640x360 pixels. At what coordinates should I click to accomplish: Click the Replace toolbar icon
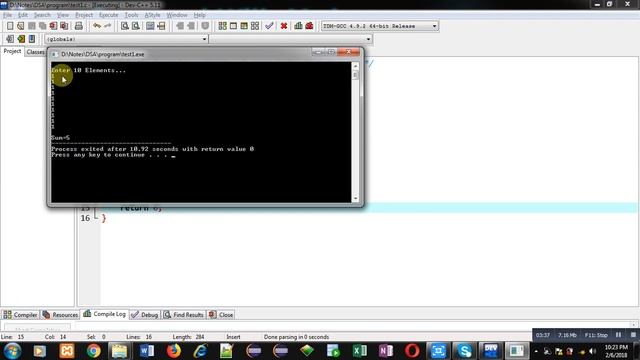point(136,26)
